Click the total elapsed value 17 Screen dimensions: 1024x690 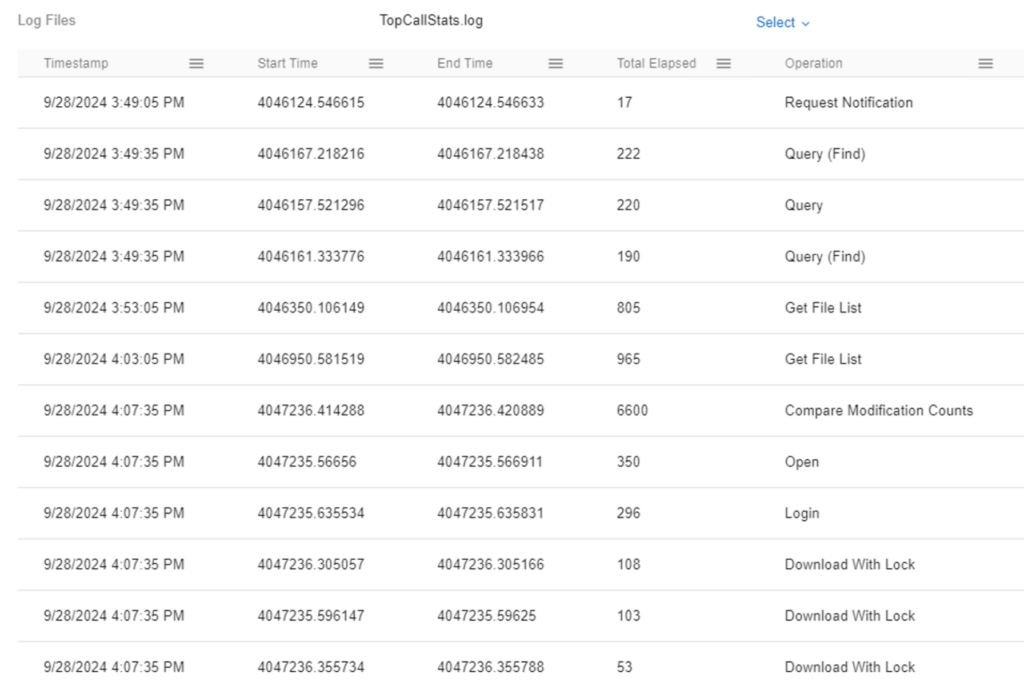click(624, 102)
